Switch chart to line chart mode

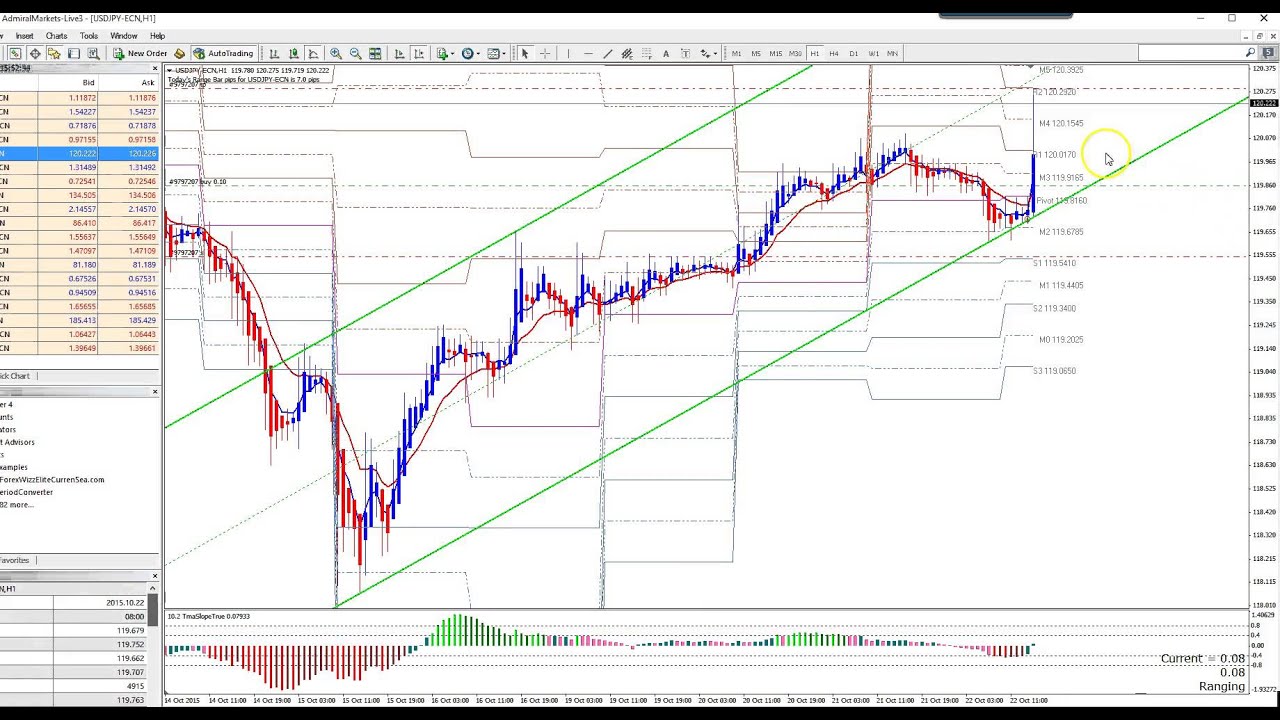point(313,53)
